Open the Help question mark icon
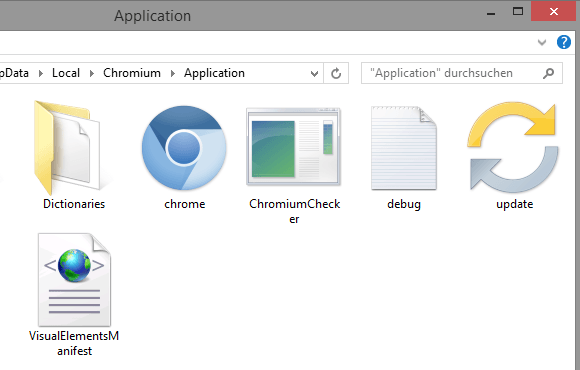 click(x=564, y=42)
